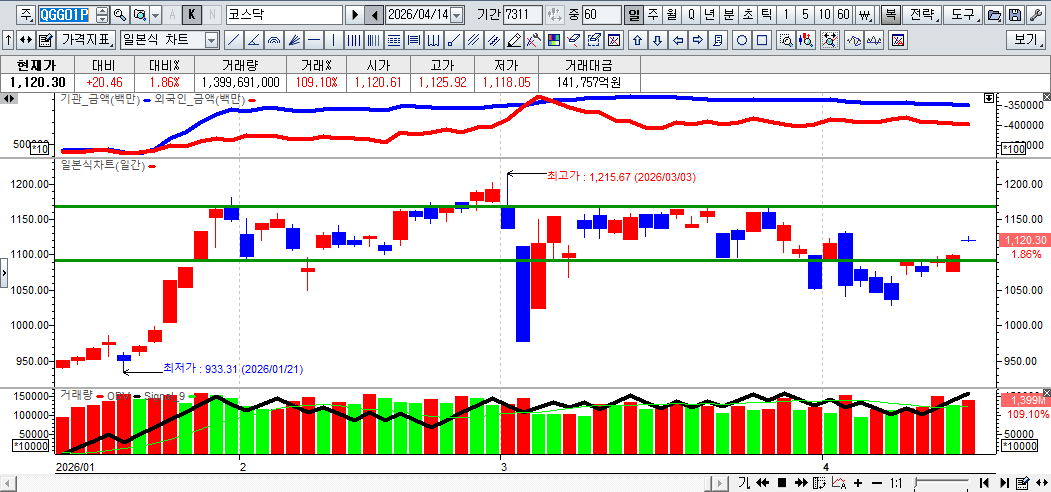Screen dimensions: 1051x492
Task: Click the 보기 view button
Action: coord(1025,40)
